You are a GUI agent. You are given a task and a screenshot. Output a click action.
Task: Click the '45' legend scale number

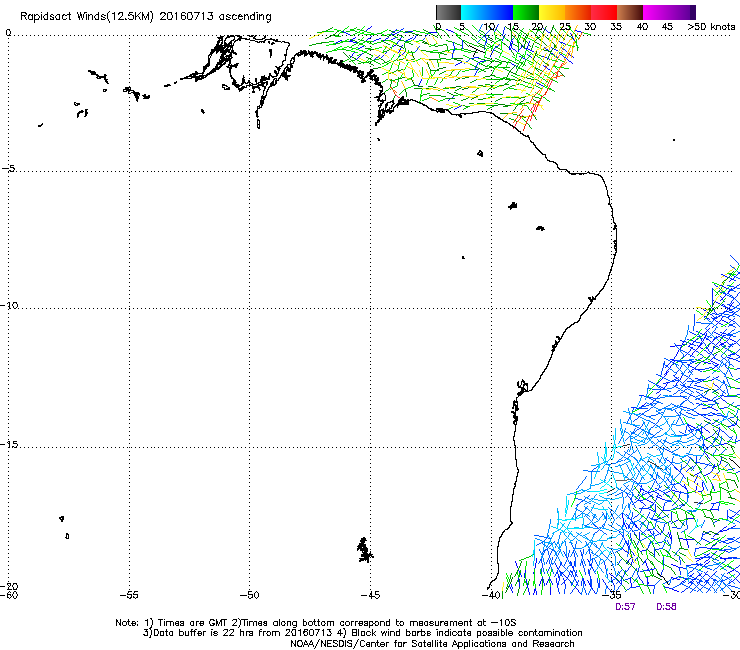coord(667,27)
